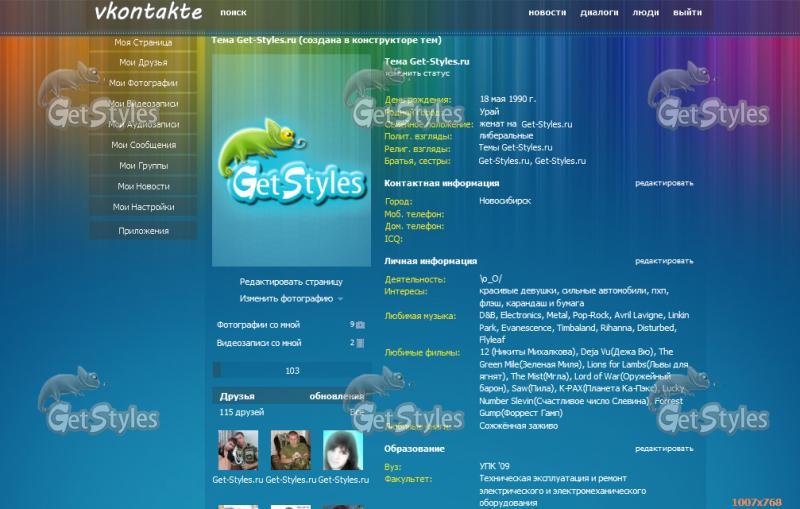Open the 115 друзей list
This screenshot has width=800, height=509.
pos(242,412)
